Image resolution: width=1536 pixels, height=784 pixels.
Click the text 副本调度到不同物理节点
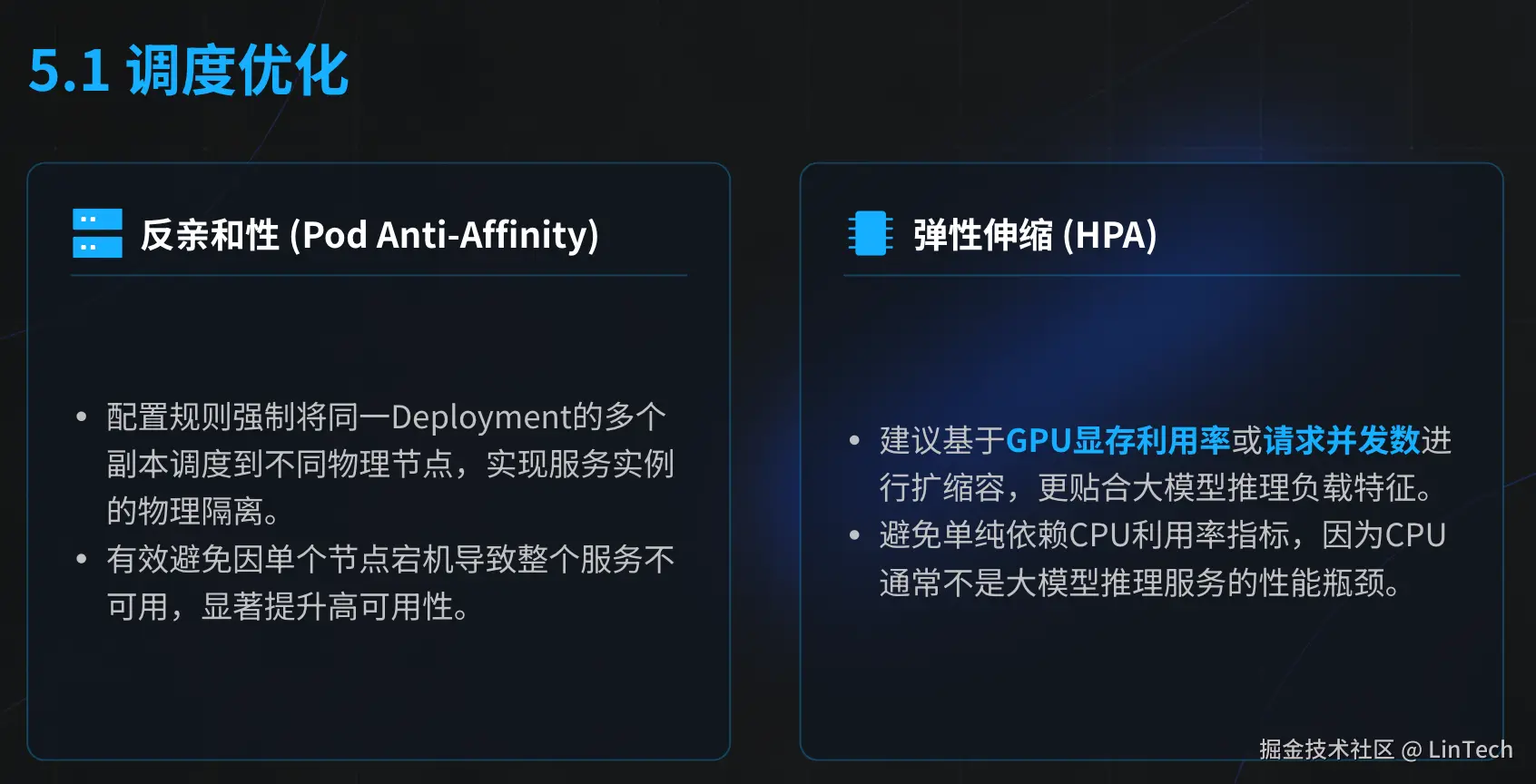point(280,465)
